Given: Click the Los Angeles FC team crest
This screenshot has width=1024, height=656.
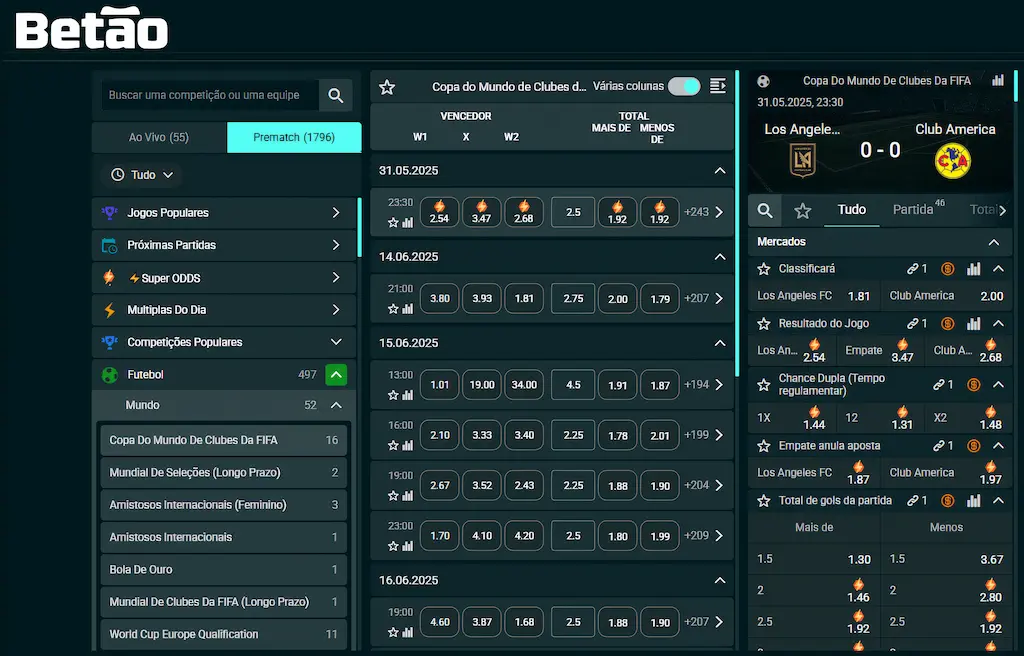Looking at the screenshot, I should (803, 160).
